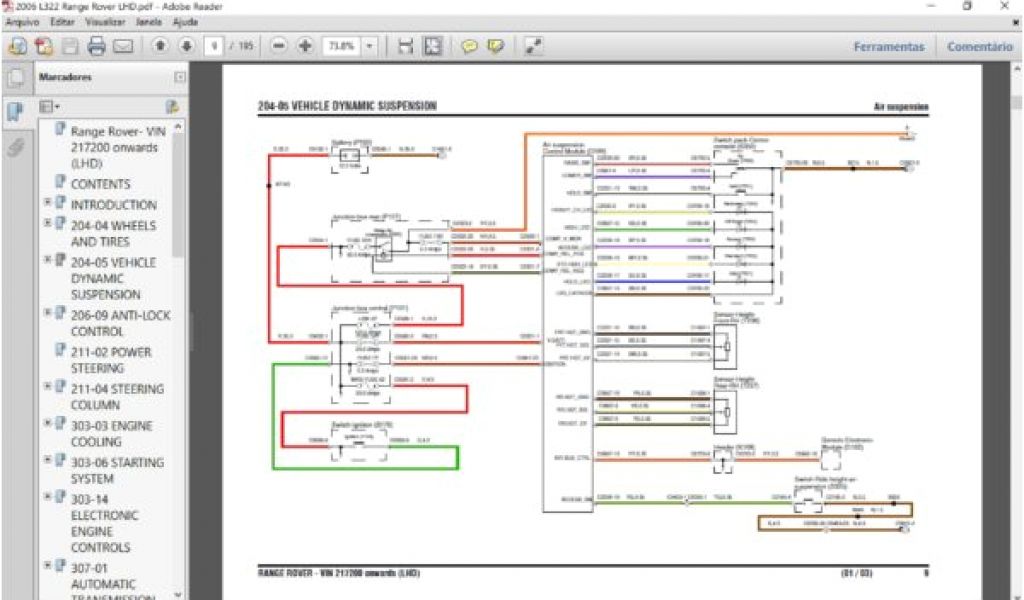Click the Print icon in toolbar
The width and height of the screenshot is (1024, 600).
[x=96, y=46]
